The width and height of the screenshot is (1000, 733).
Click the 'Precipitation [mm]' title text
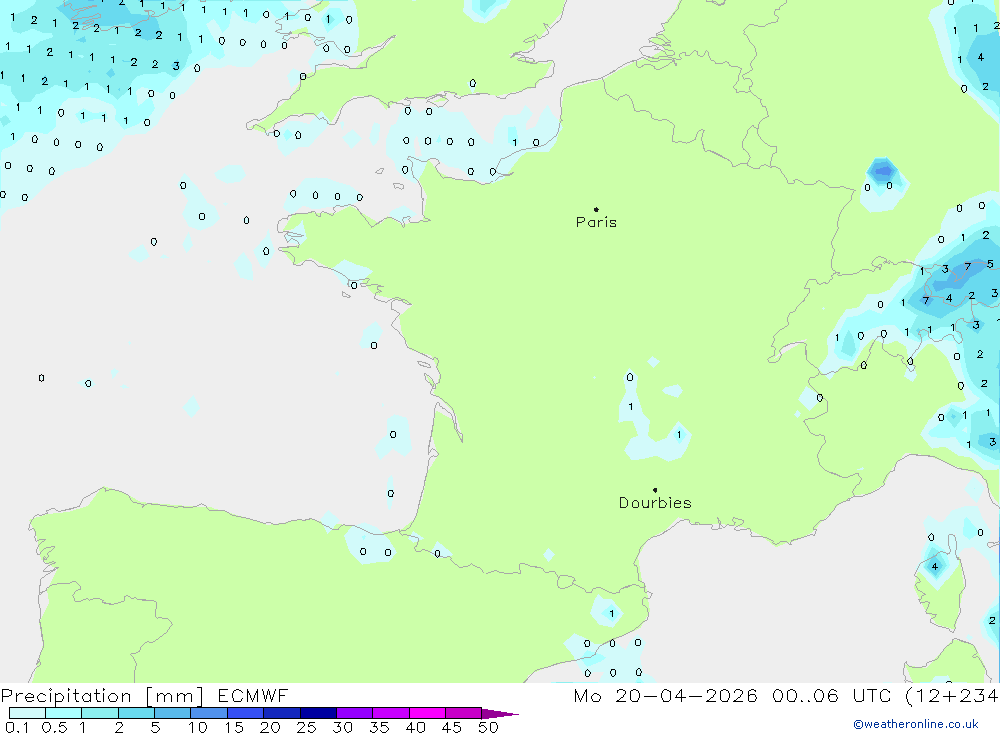(x=102, y=696)
